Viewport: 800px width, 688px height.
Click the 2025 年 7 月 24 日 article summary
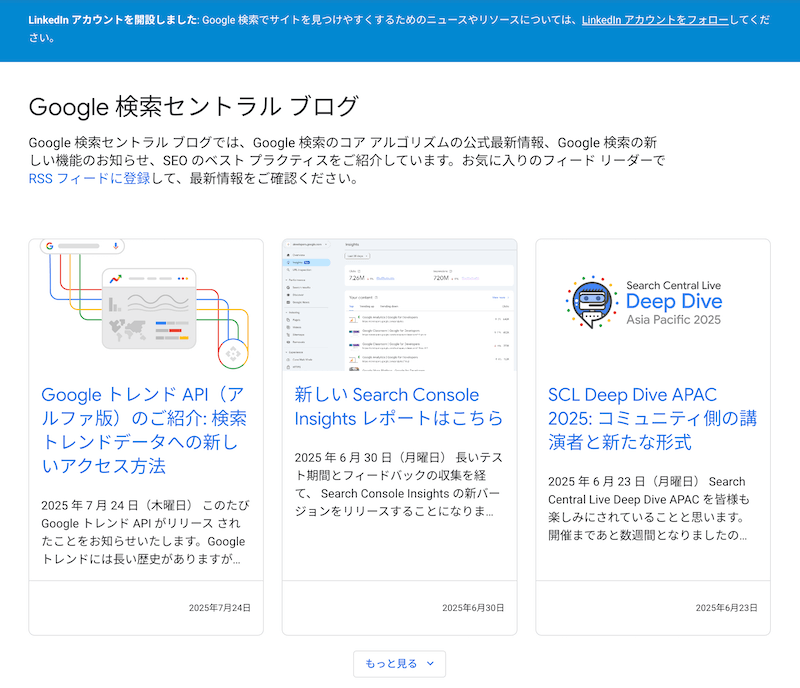(x=145, y=532)
